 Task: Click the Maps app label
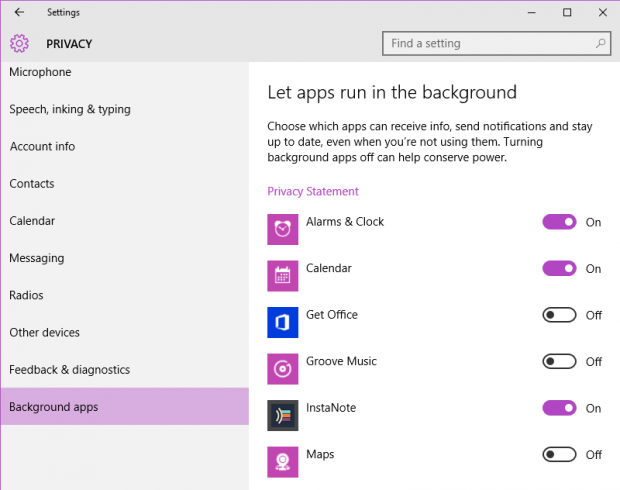coord(320,454)
